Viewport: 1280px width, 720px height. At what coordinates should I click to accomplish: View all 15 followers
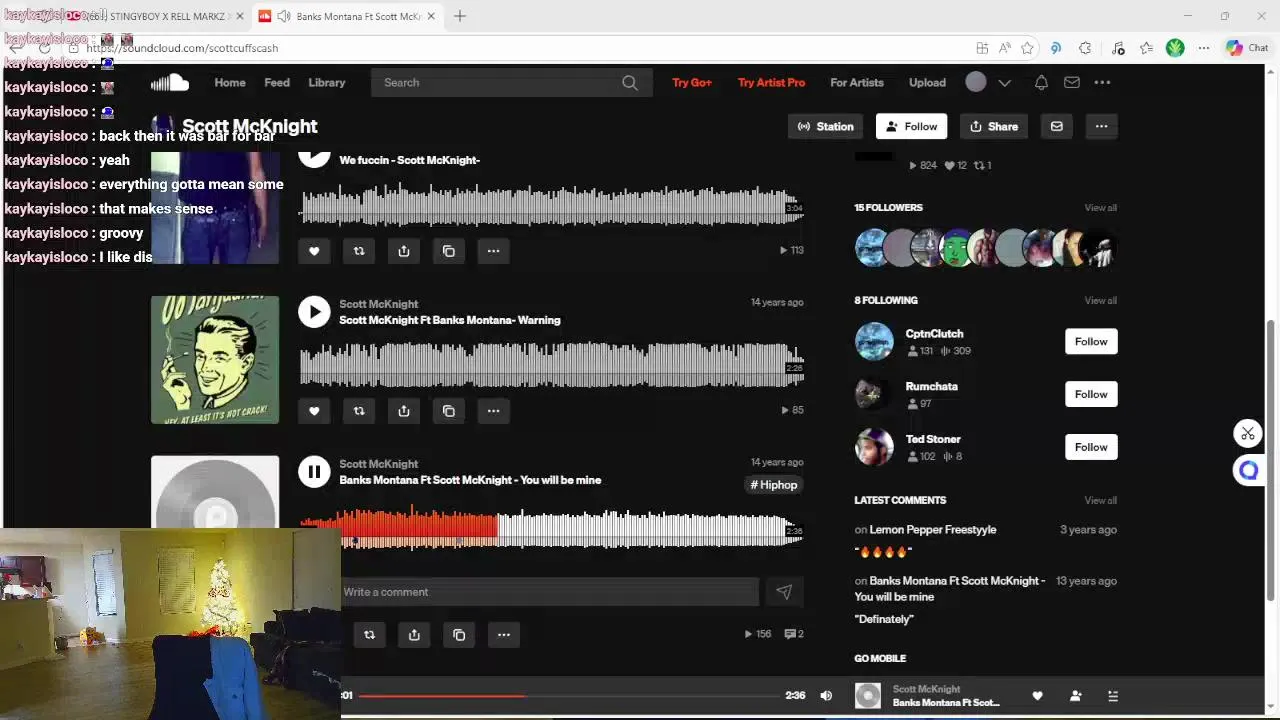point(1100,208)
